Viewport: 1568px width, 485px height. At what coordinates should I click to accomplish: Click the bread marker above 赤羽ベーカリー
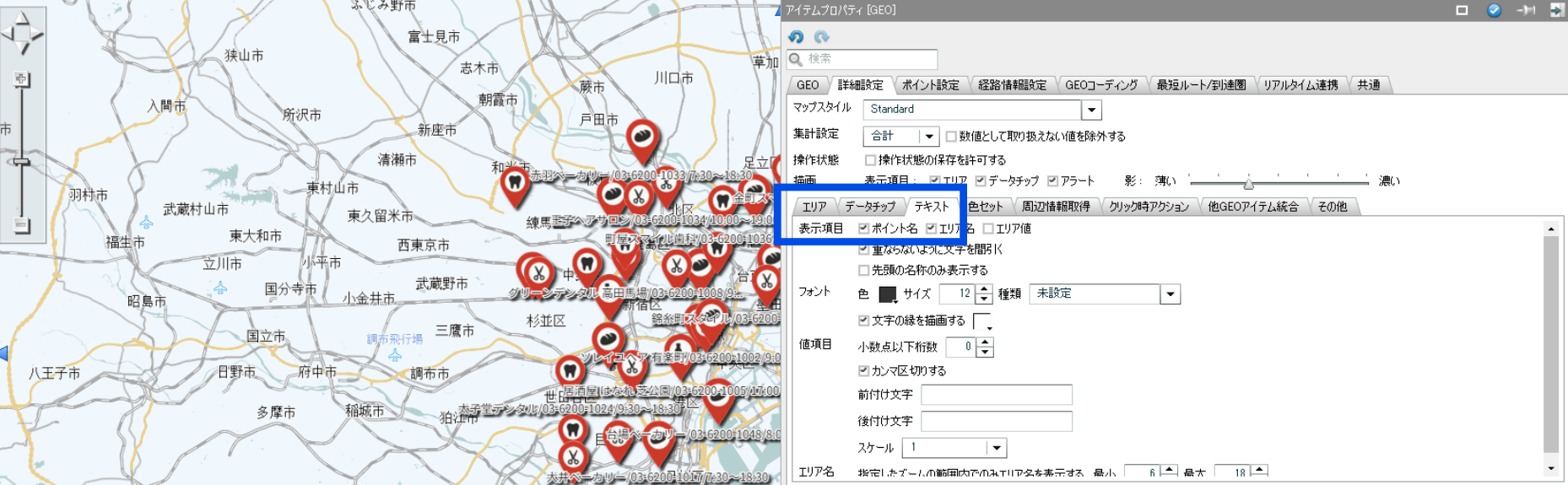tap(643, 137)
